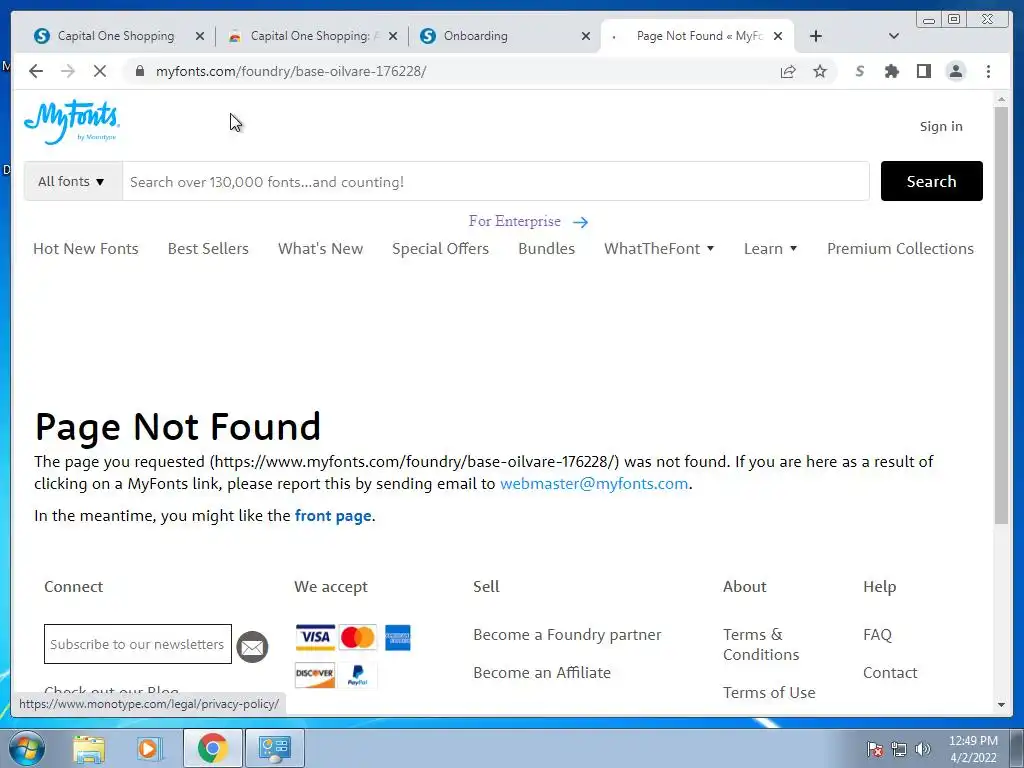
Task: Close the first Capital One Shopping tab
Action: (x=200, y=36)
